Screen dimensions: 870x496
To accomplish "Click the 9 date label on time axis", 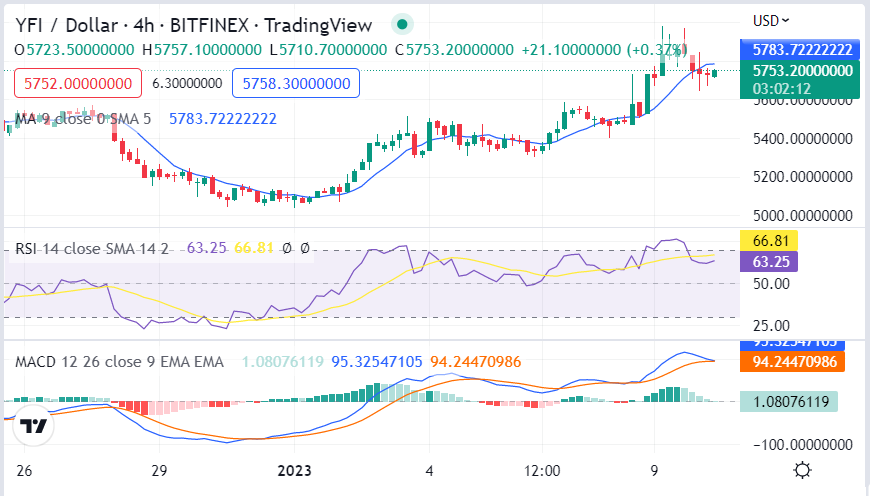I will [x=654, y=470].
